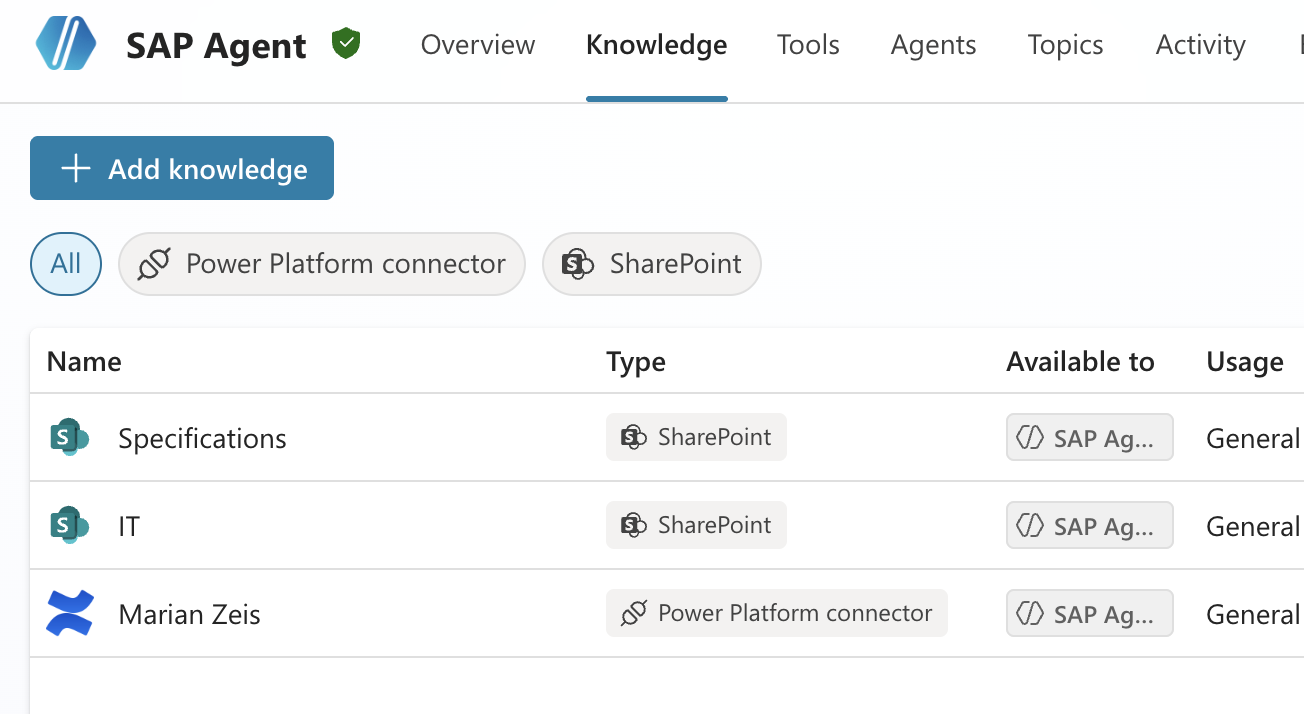This screenshot has width=1304, height=714.
Task: Open the Topics tab
Action: point(1066,45)
